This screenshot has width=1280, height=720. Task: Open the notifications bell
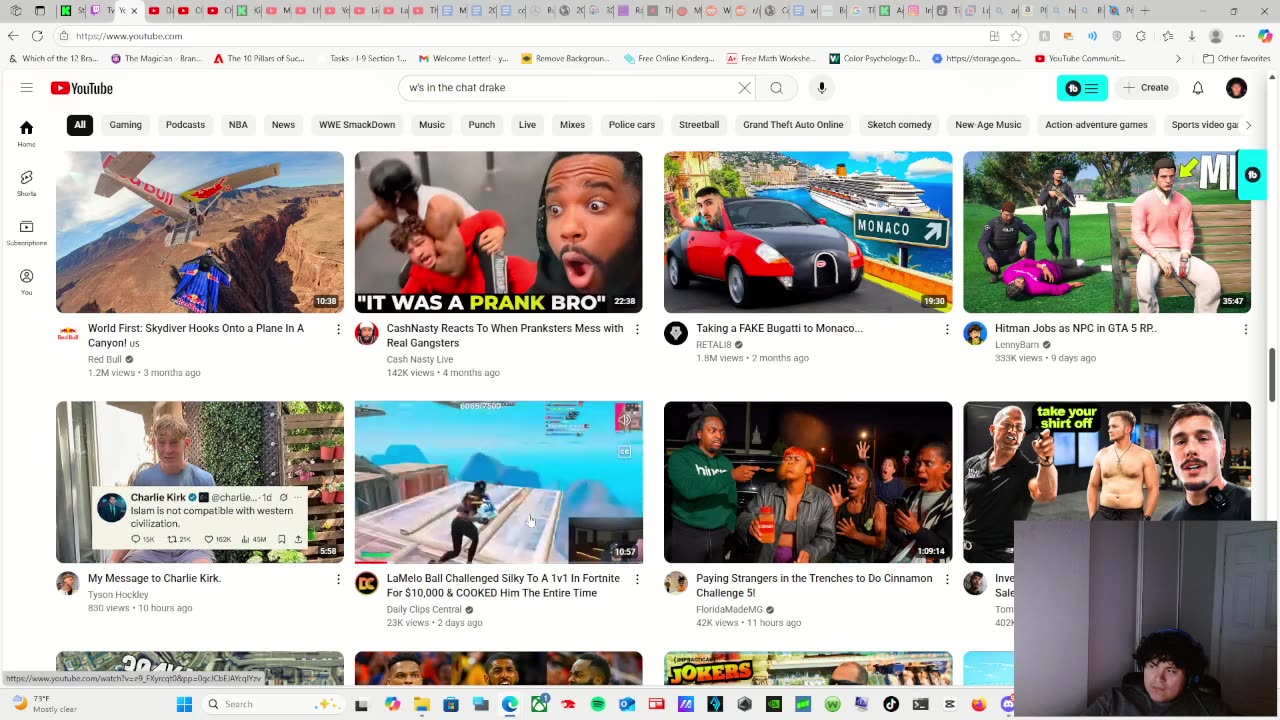[x=1198, y=88]
